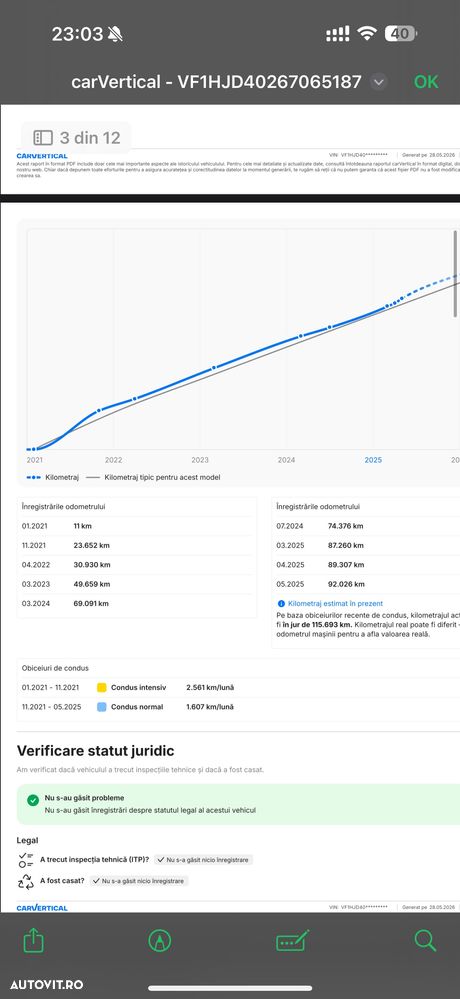Tap the green OK button
The height and width of the screenshot is (999, 460).
(426, 82)
